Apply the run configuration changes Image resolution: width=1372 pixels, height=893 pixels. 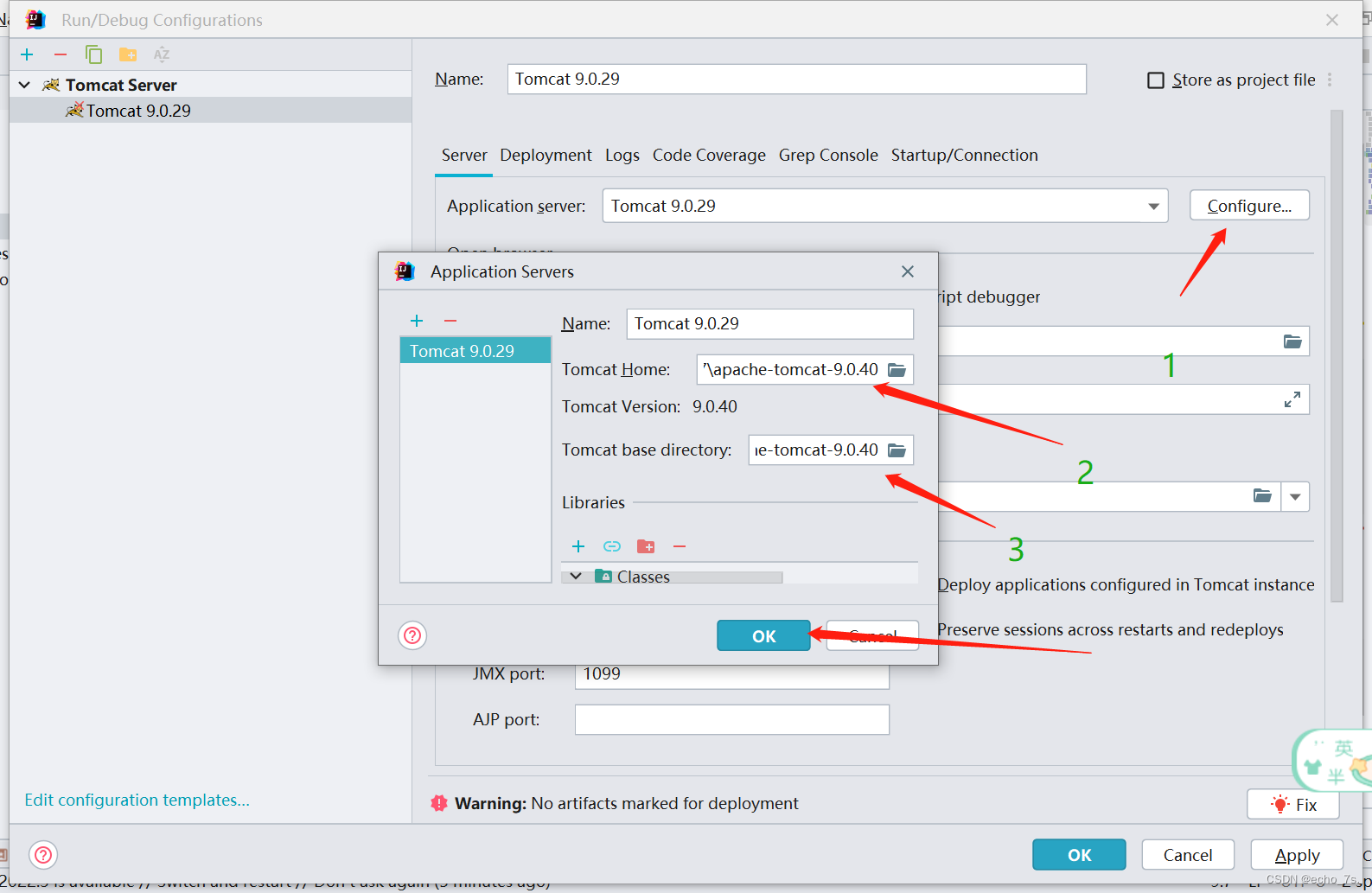pyautogui.click(x=1297, y=855)
